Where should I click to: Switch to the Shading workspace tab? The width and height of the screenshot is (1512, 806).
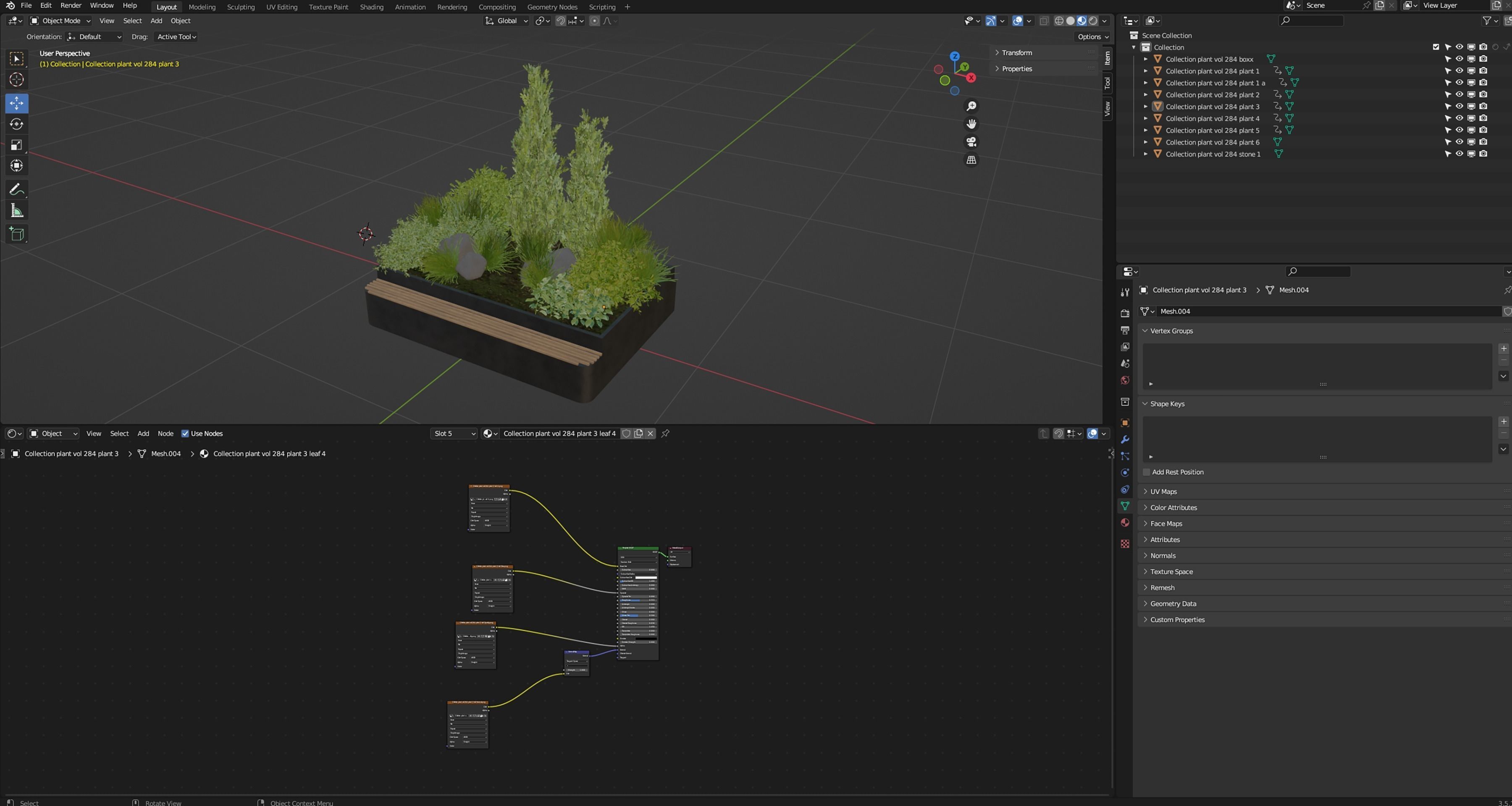[x=371, y=7]
